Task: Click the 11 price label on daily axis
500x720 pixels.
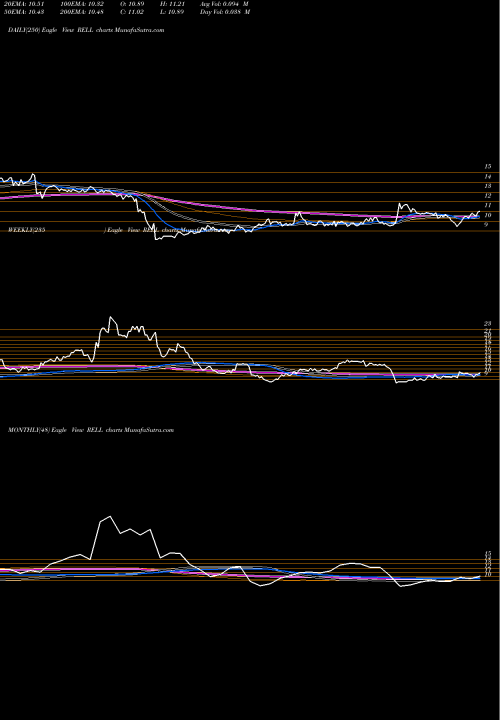Action: point(488,205)
